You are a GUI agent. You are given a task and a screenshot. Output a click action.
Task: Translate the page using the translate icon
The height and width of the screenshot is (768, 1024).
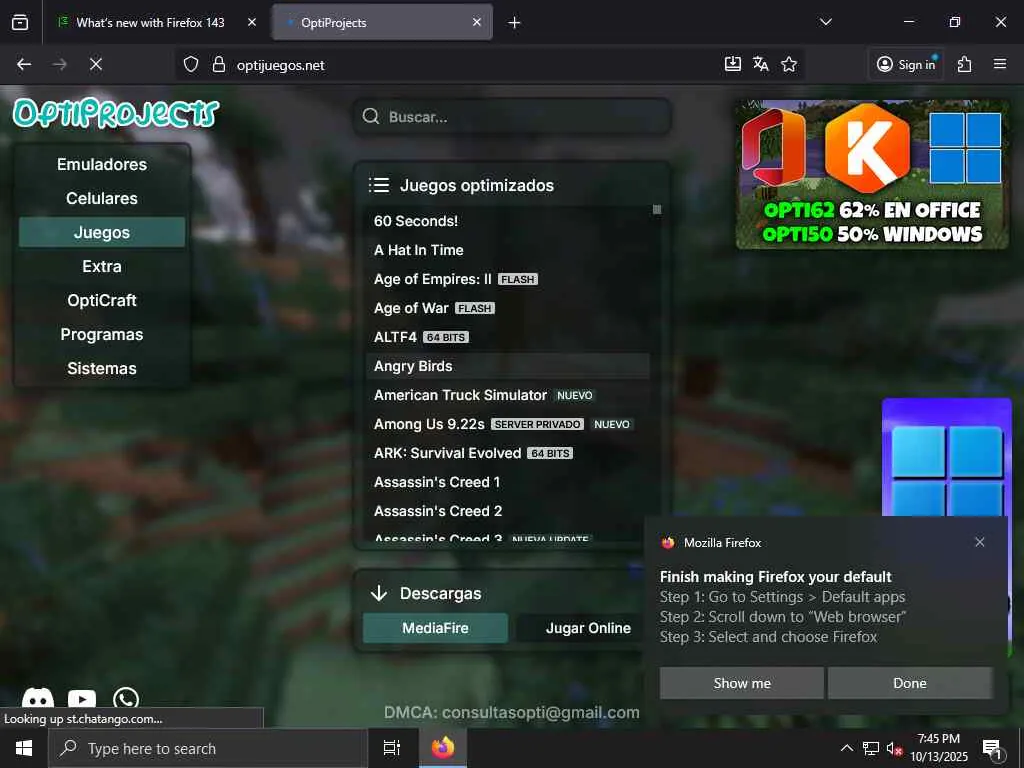point(761,64)
